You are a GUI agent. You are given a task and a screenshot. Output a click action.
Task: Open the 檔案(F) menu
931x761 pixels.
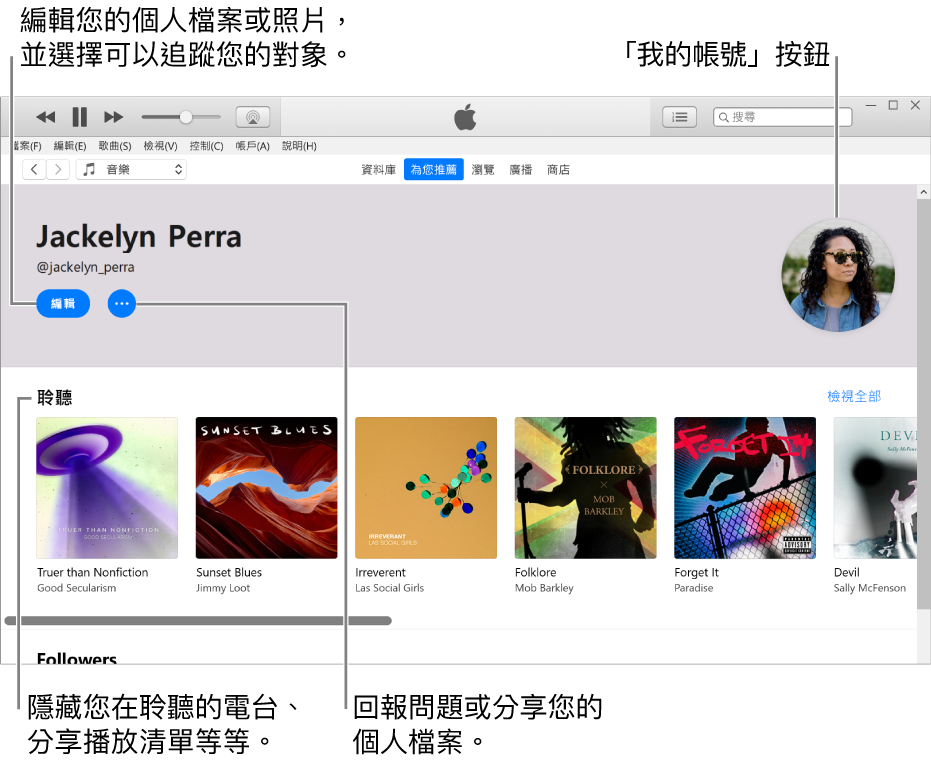coord(26,146)
